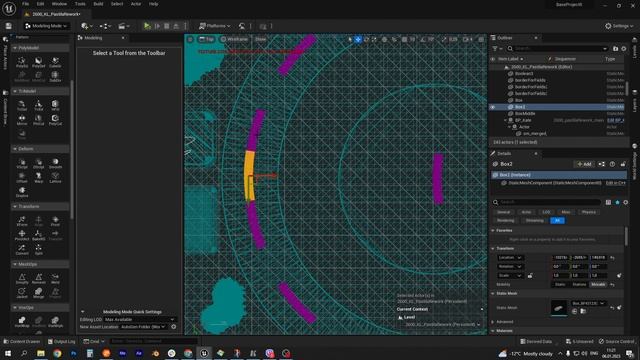The width and height of the screenshot is (640, 360).
Task: Select the PolyCut tool in TriModel
Action: tap(55, 120)
